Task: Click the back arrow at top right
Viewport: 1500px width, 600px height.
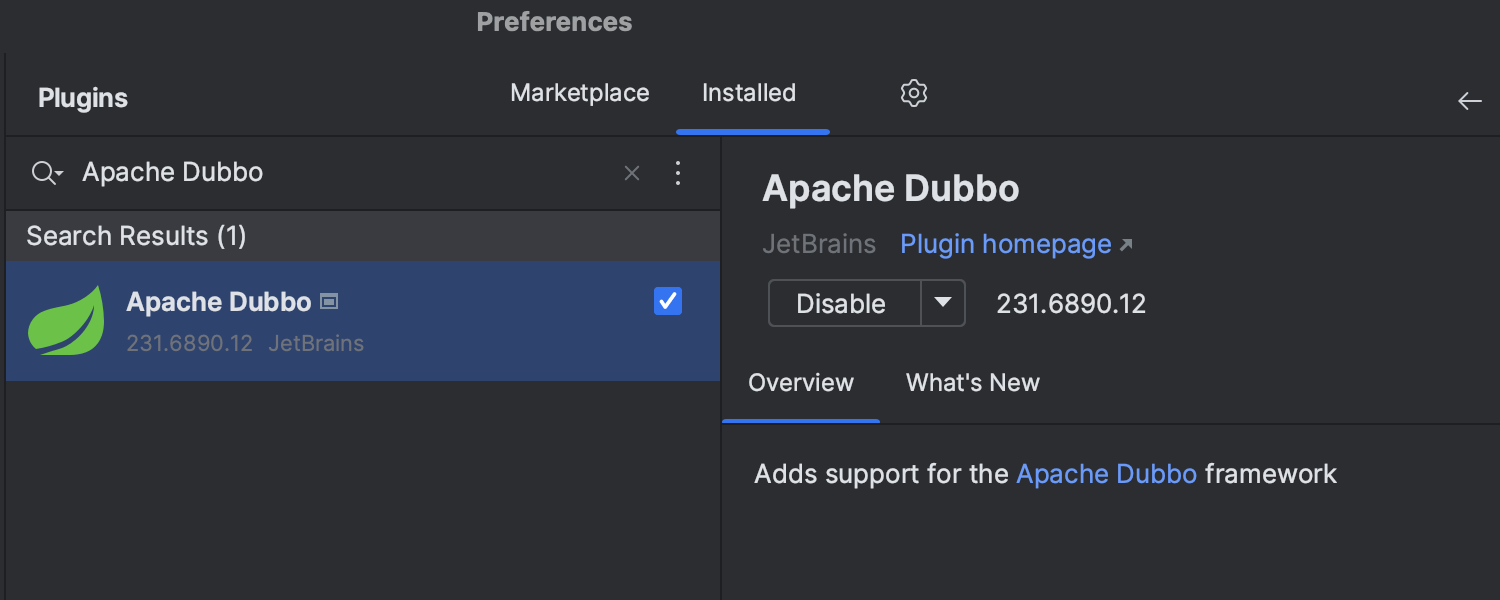Action: tap(1469, 100)
